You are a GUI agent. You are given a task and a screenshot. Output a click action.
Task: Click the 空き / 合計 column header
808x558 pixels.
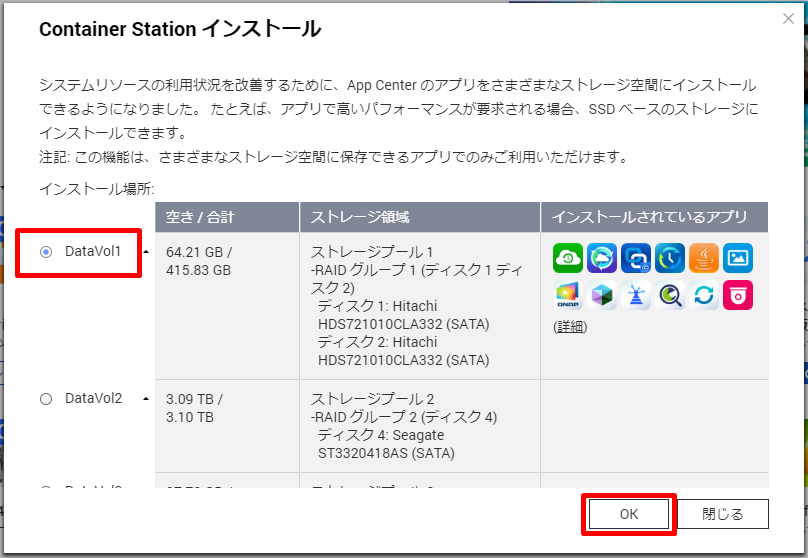(x=227, y=217)
